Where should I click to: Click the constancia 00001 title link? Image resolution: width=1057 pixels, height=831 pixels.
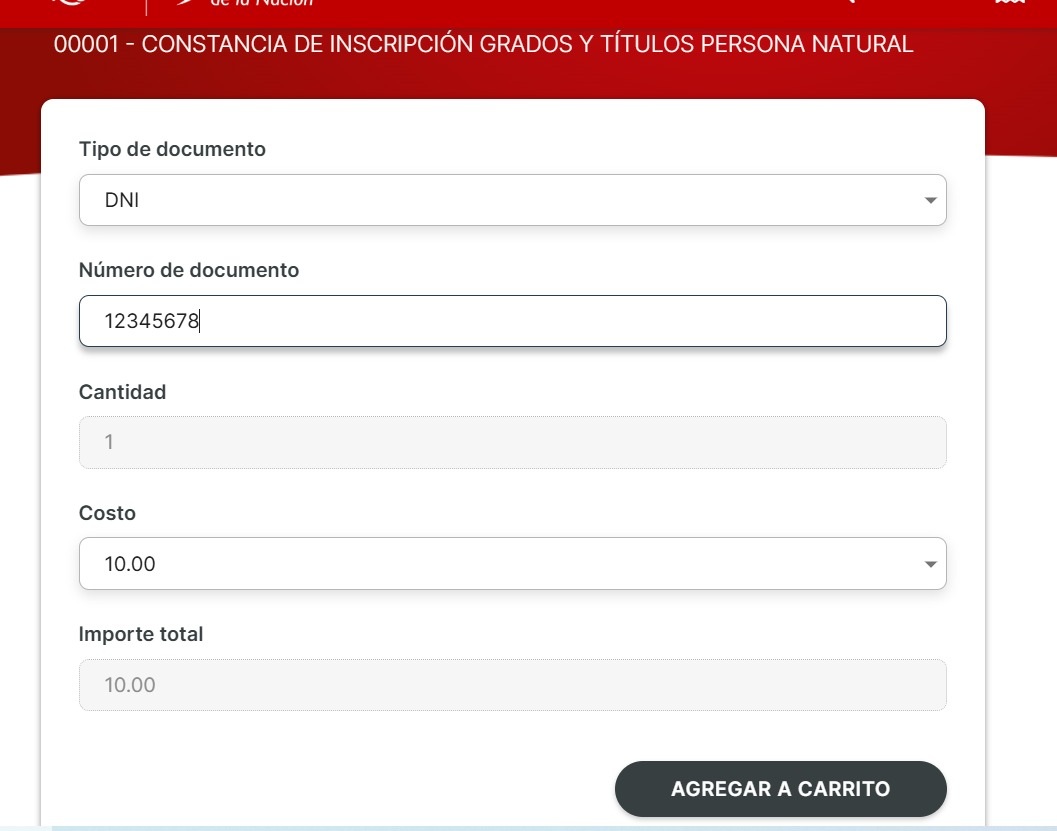484,44
